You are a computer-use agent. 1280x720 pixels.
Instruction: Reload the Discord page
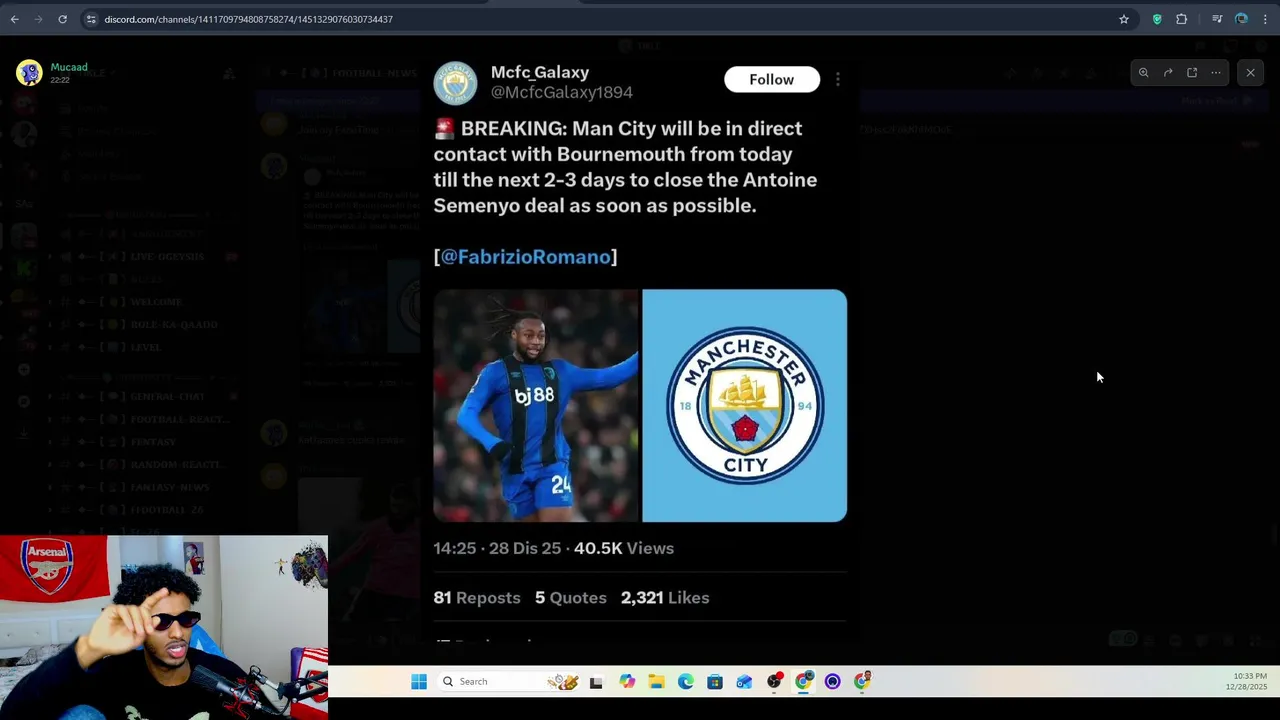(62, 19)
